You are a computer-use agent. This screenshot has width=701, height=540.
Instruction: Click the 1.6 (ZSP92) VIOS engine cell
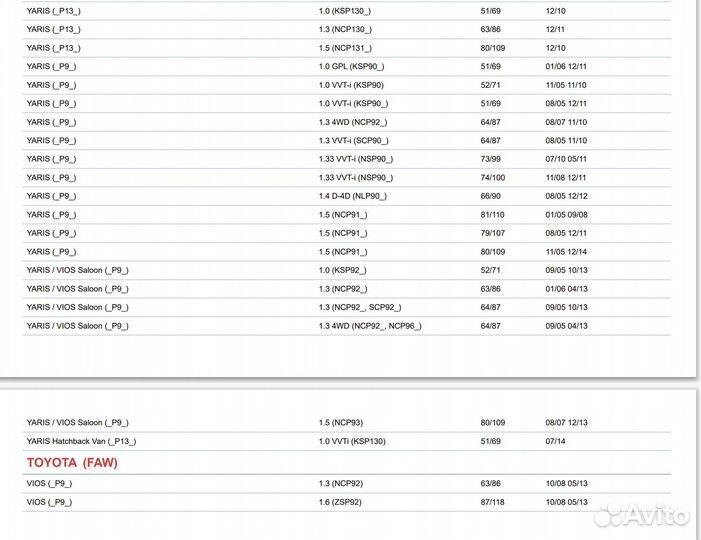coord(341,502)
